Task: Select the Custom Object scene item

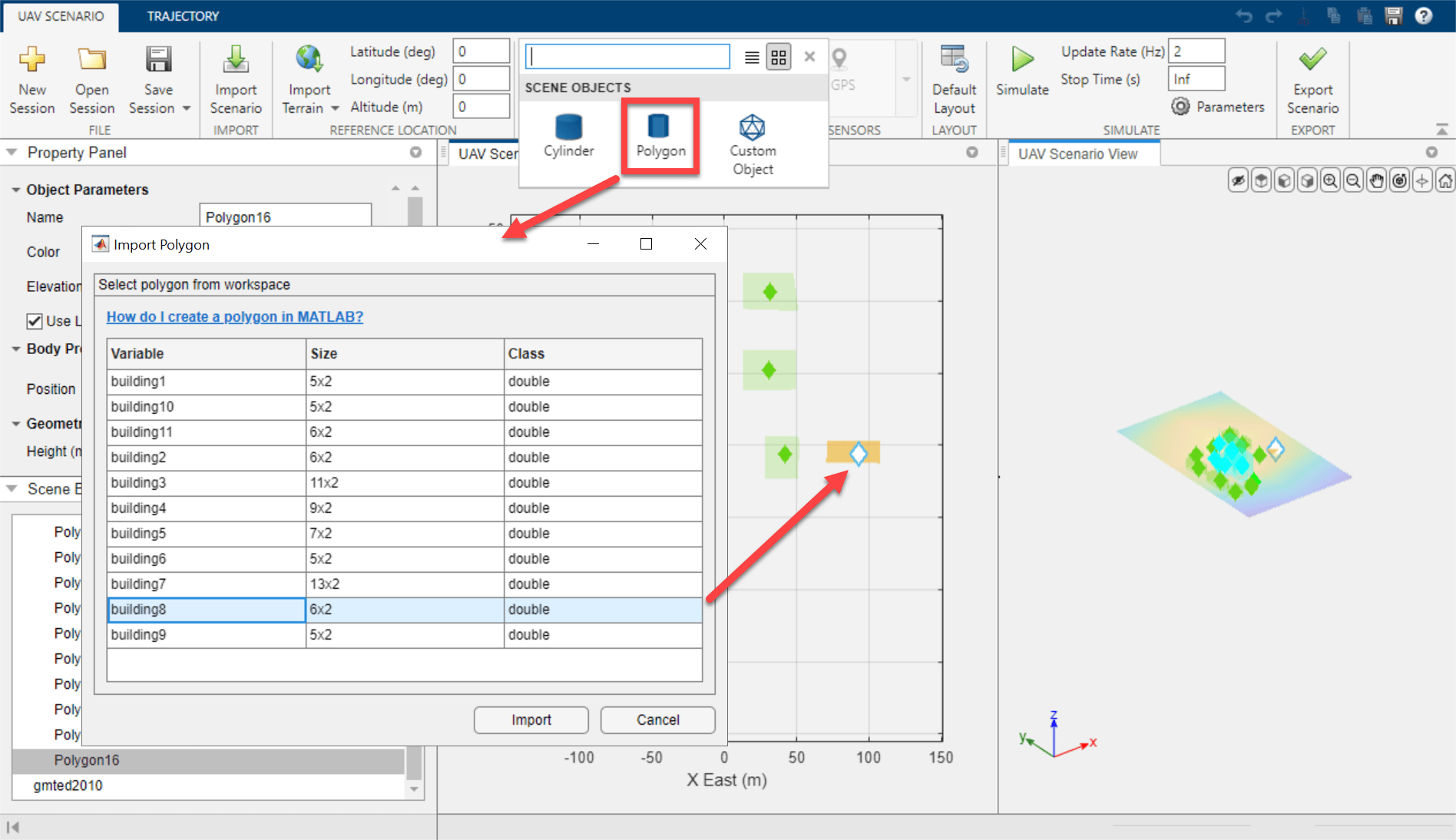Action: coord(753,144)
